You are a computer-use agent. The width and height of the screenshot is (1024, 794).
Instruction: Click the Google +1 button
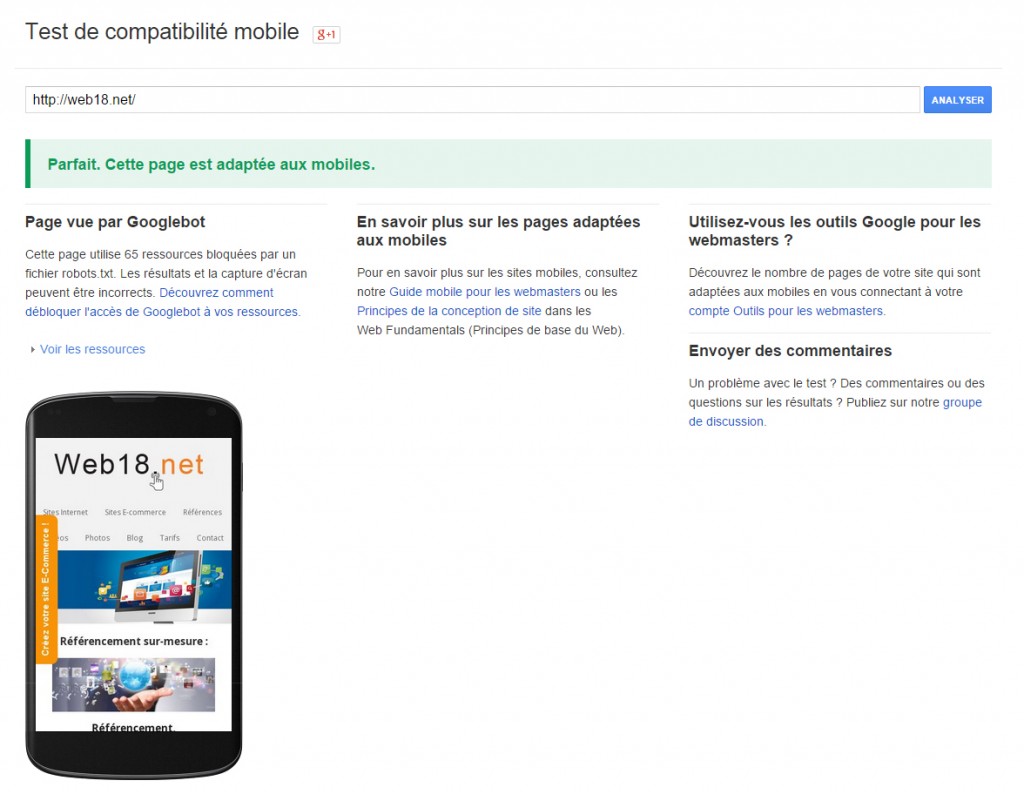tap(326, 34)
